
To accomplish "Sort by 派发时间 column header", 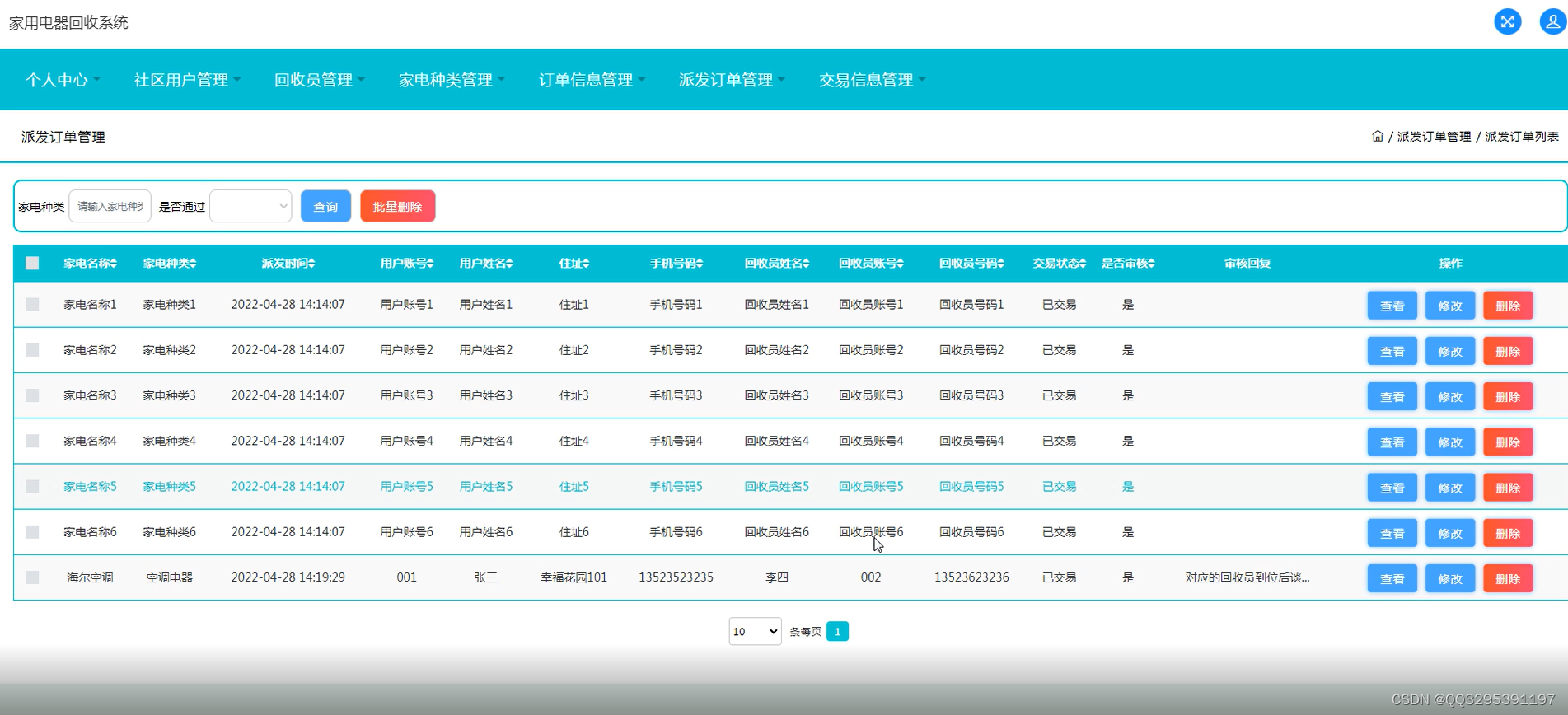I will [x=288, y=264].
